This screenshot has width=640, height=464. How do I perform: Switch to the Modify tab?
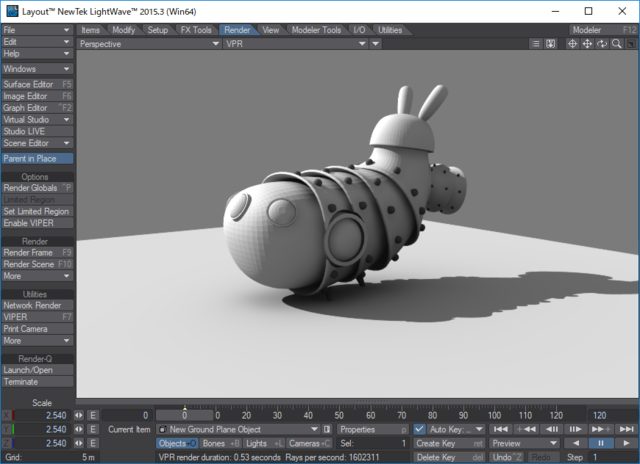[x=124, y=30]
